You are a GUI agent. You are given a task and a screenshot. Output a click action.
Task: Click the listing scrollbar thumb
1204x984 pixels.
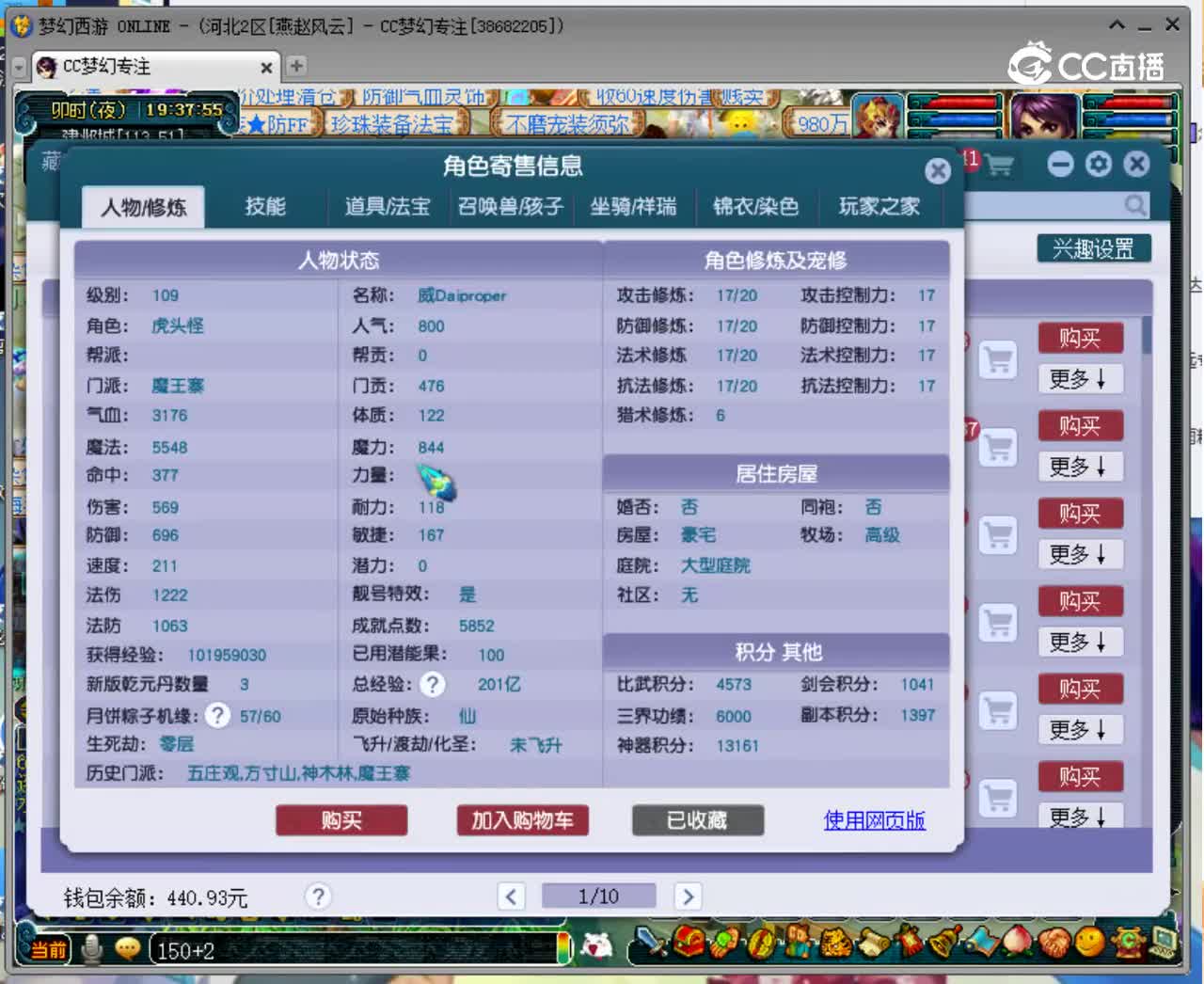tap(1148, 336)
